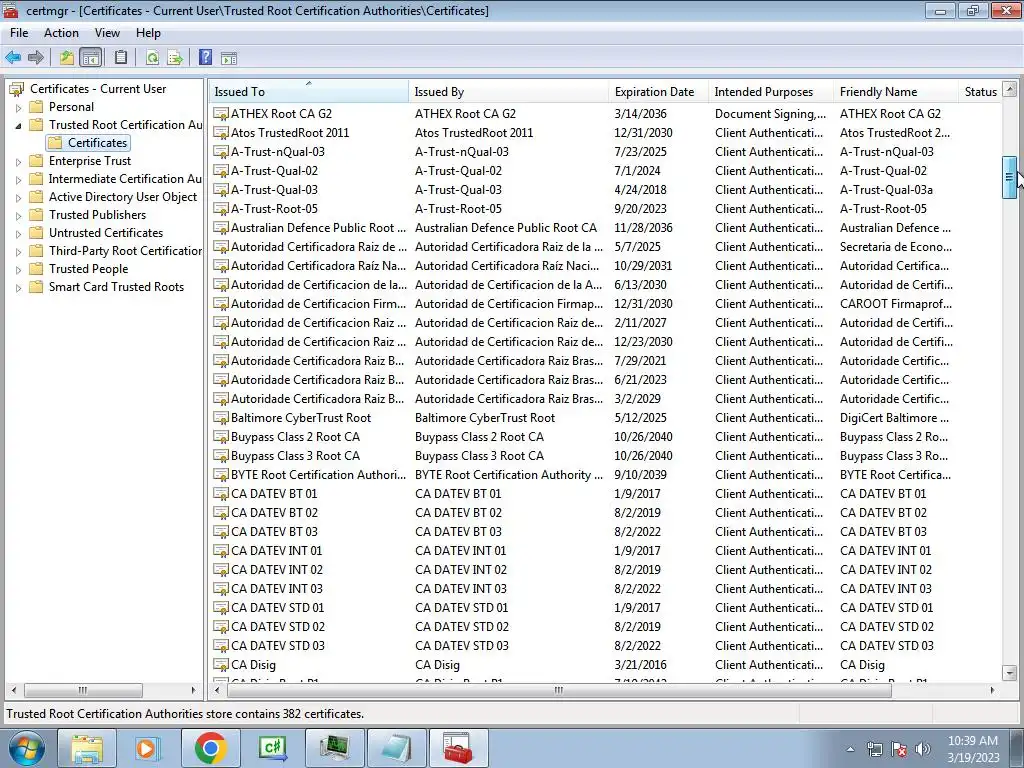Click the Certificates - Current User root icon

[17, 89]
